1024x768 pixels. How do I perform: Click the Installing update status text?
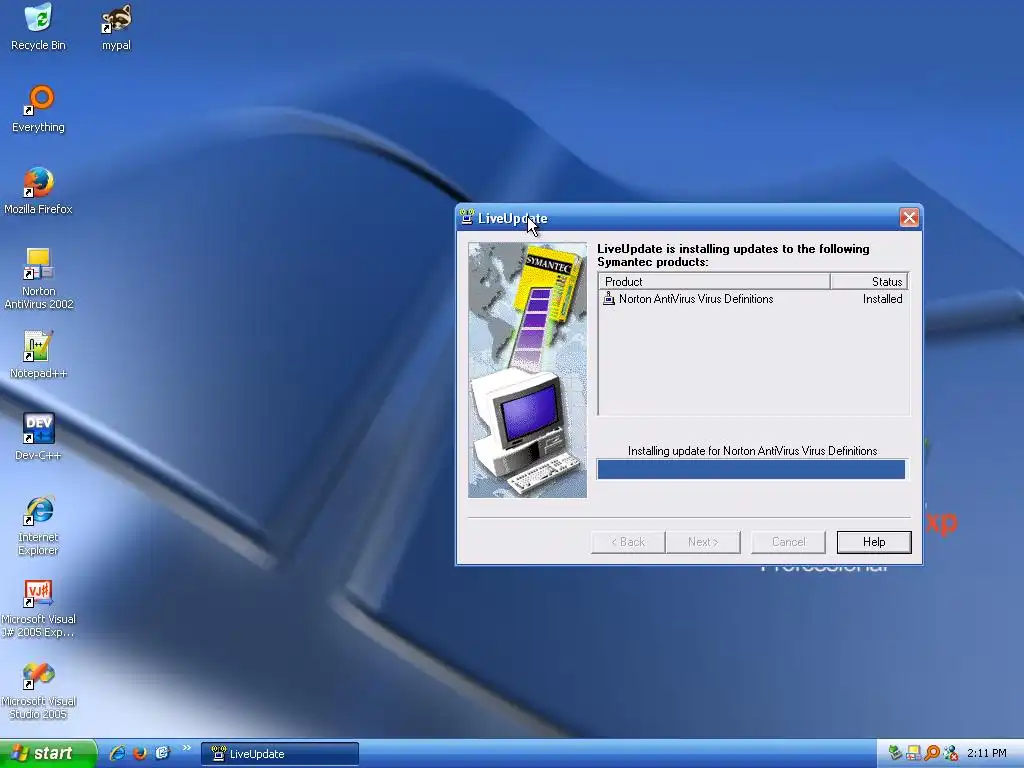(x=752, y=451)
